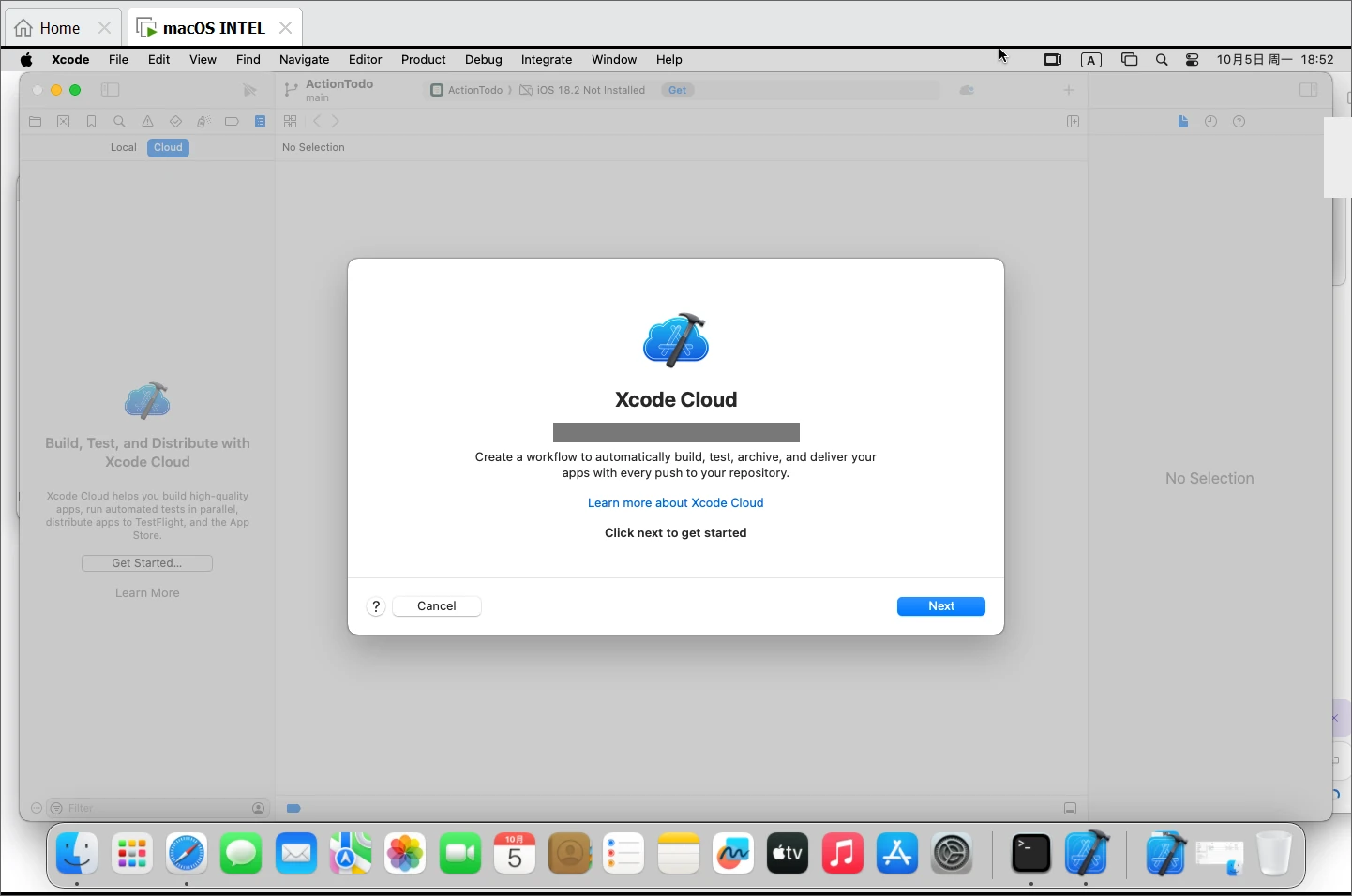This screenshot has height=896, width=1352.
Task: Select the Report navigator icon
Action: pyautogui.click(x=261, y=122)
